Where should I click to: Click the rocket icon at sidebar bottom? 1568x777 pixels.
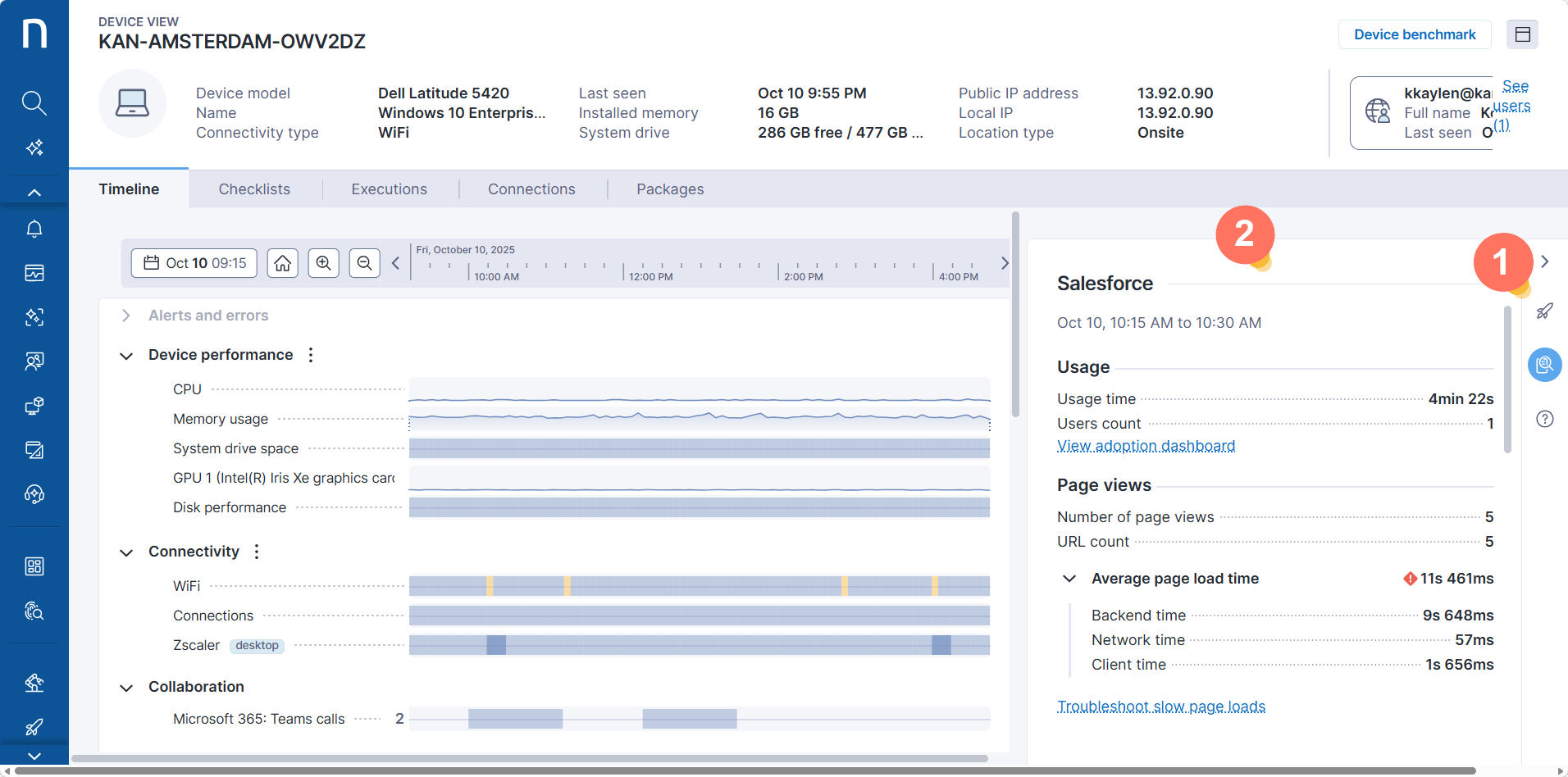click(34, 727)
